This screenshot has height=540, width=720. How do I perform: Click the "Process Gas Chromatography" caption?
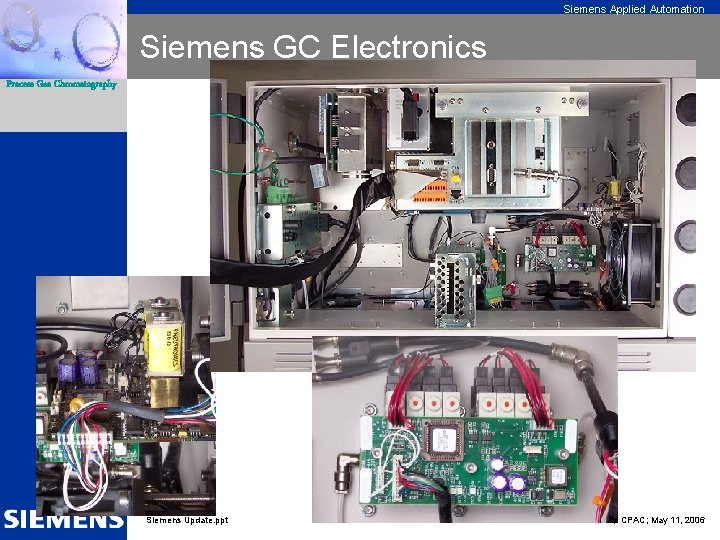tap(61, 84)
